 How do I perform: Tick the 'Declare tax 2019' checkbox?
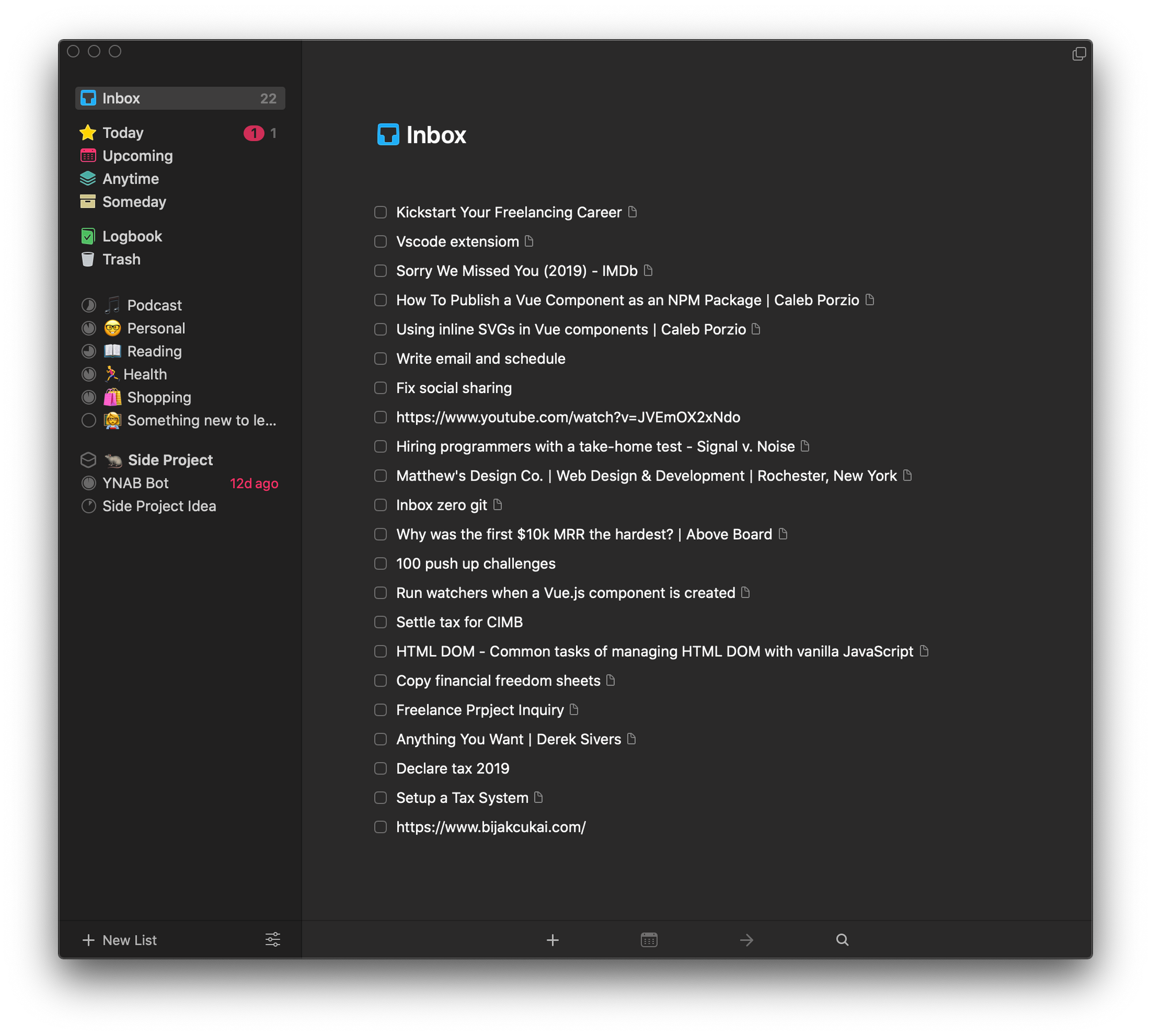pos(380,768)
